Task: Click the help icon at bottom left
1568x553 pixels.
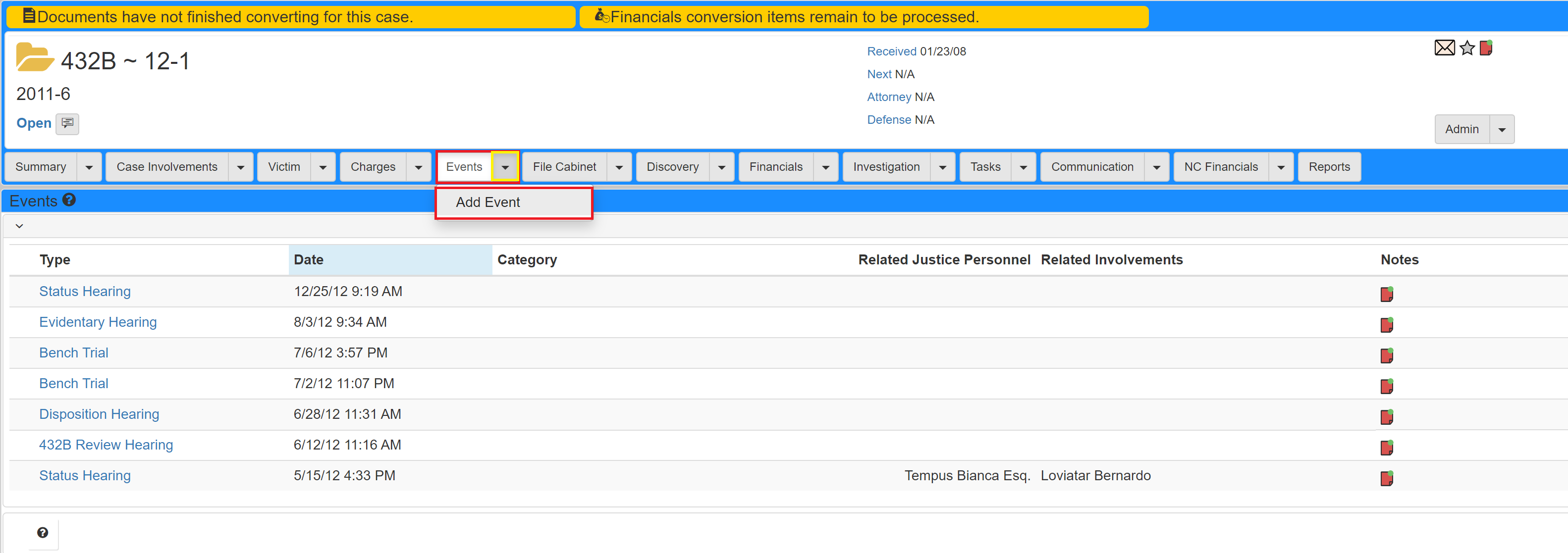Action: pyautogui.click(x=43, y=532)
